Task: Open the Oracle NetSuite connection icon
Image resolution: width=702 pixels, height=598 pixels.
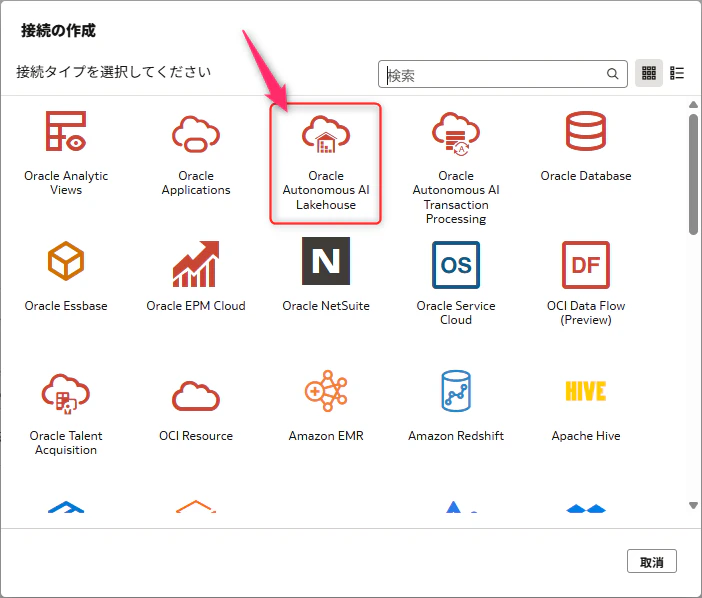Action: coord(326,261)
